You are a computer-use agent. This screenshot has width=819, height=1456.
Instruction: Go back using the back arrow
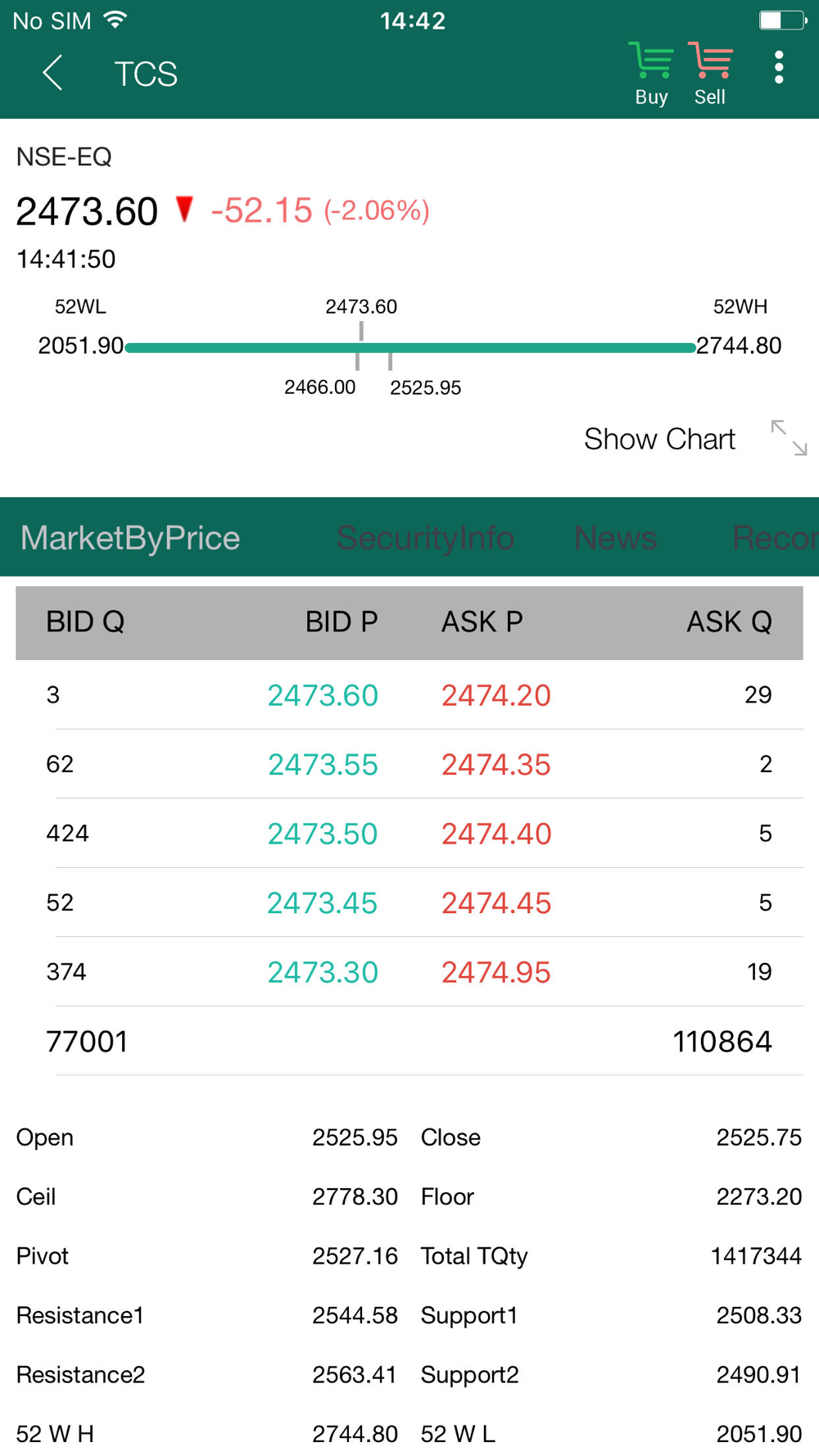point(52,73)
